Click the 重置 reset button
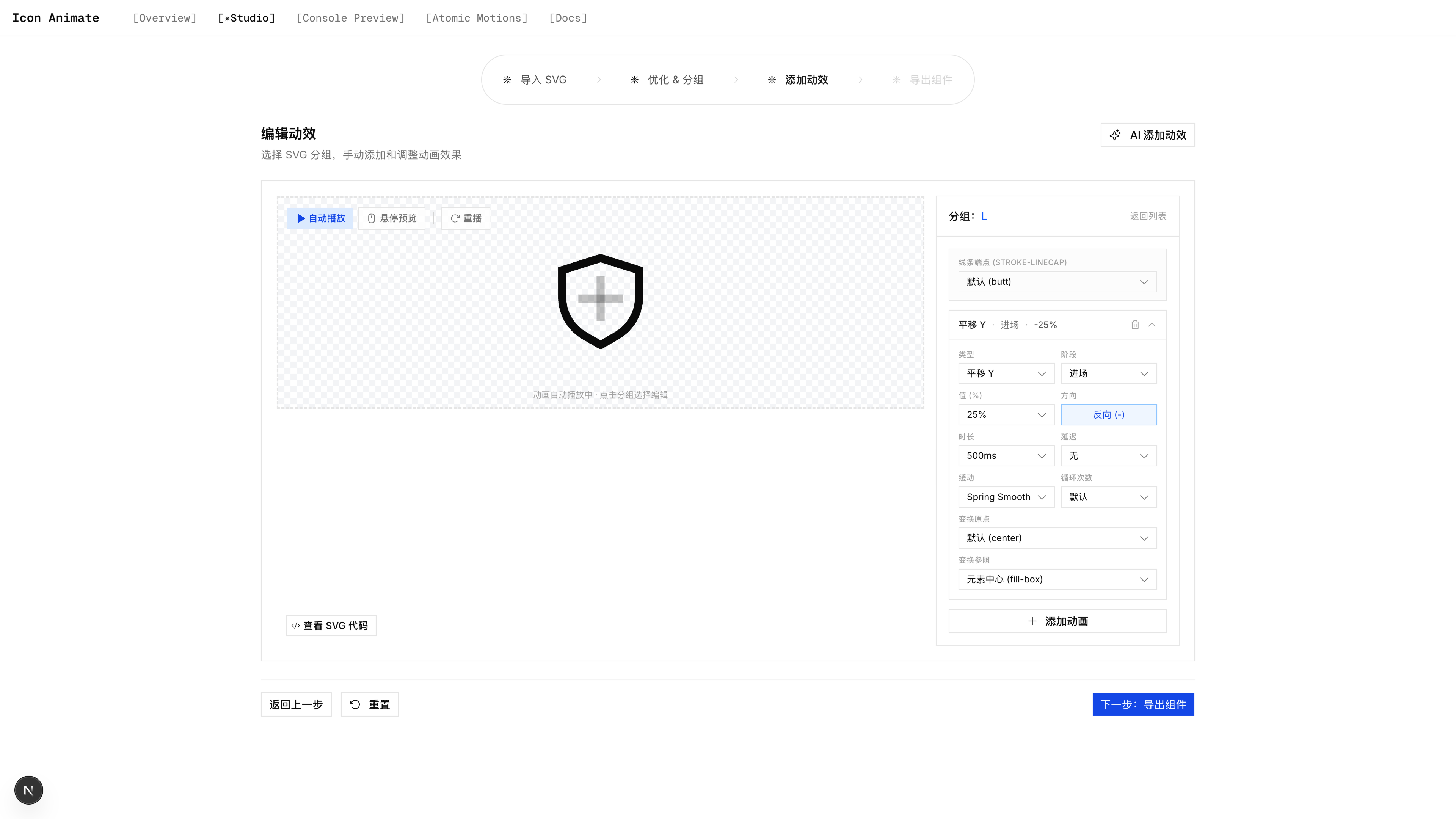The width and height of the screenshot is (1456, 819). pyautogui.click(x=370, y=704)
